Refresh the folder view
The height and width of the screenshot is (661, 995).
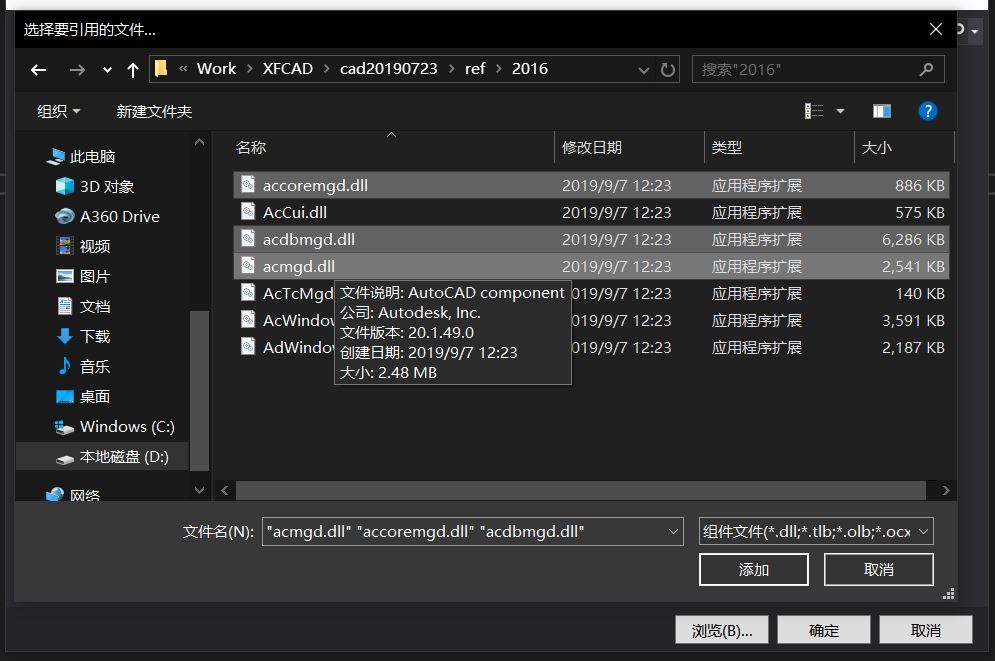pos(668,68)
